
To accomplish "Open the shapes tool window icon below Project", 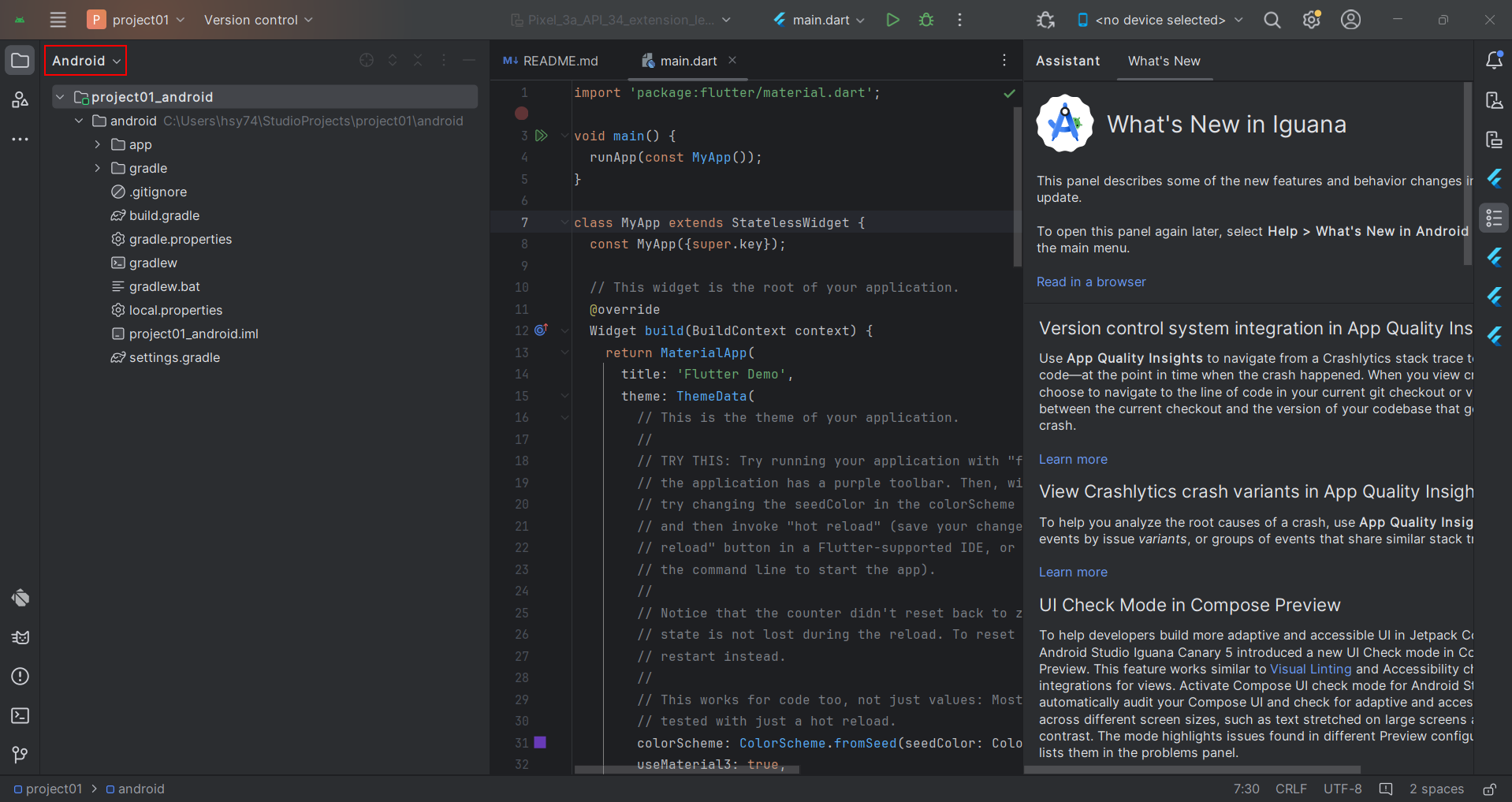I will pos(20,100).
